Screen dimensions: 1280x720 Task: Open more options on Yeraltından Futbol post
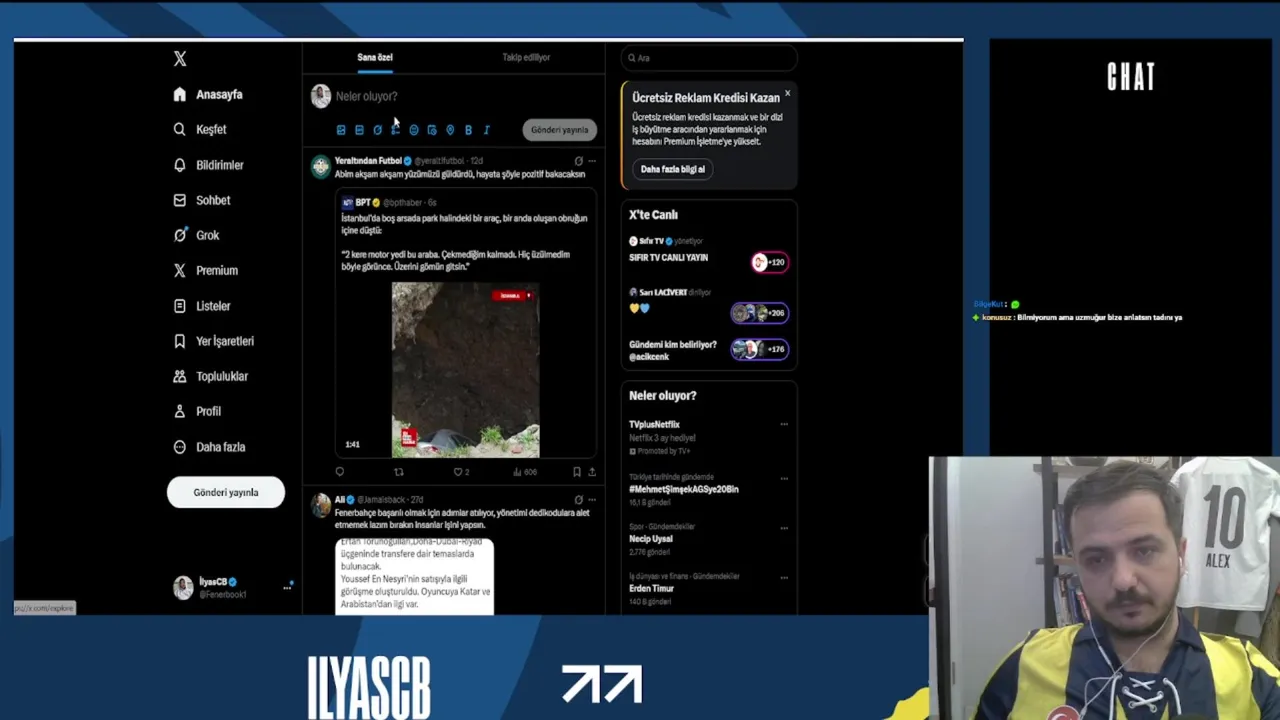click(x=592, y=160)
